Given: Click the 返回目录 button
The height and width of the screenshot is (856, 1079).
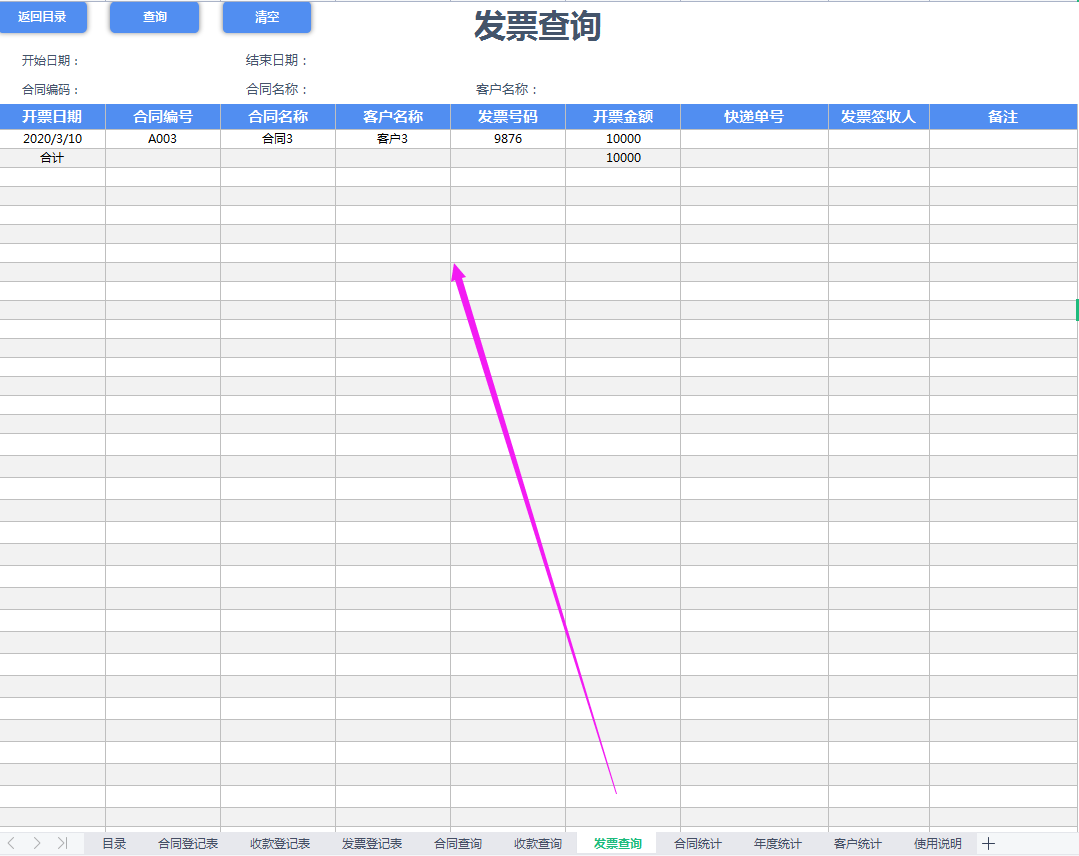Looking at the screenshot, I should coord(44,17).
